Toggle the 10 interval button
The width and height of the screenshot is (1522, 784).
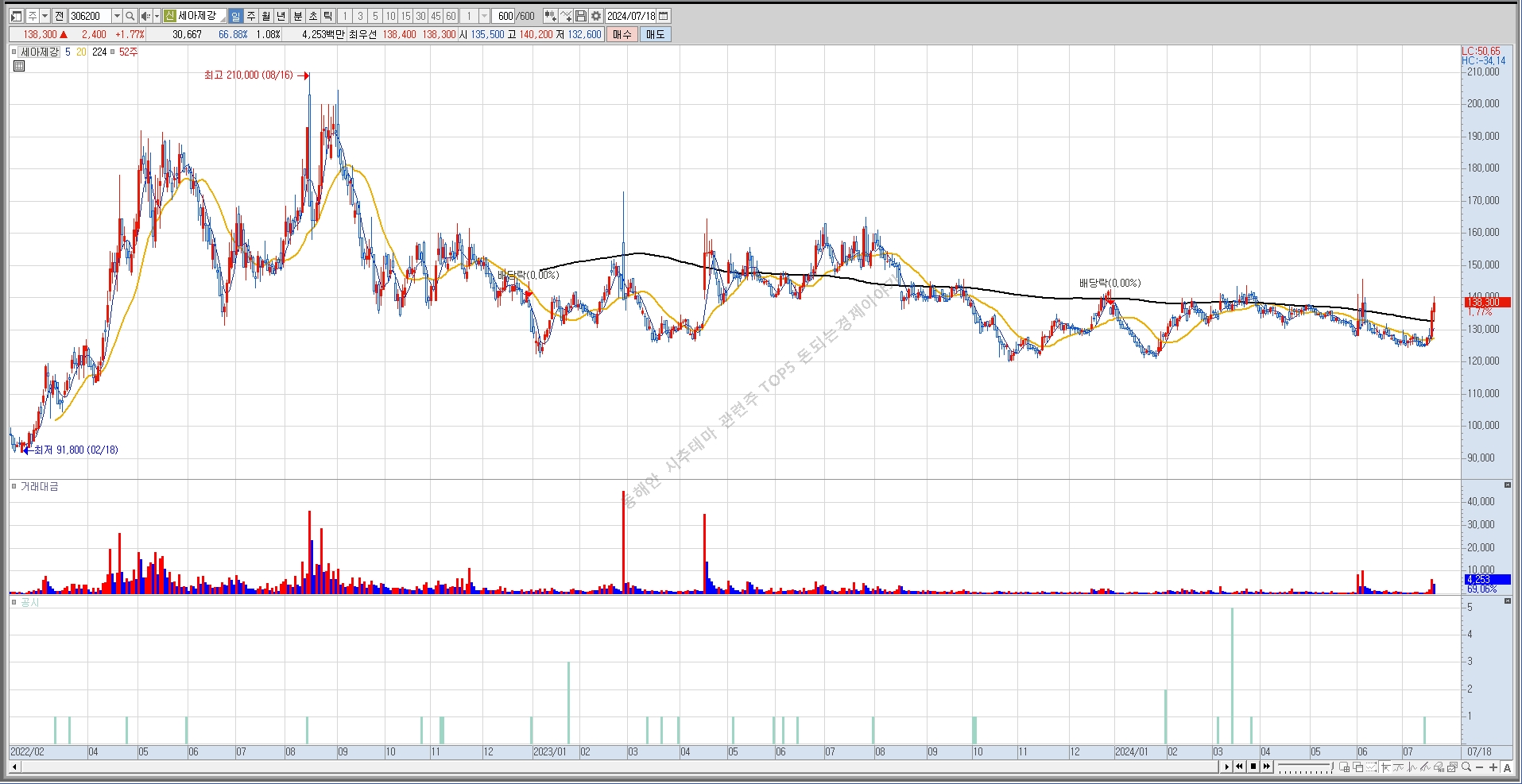point(390,16)
